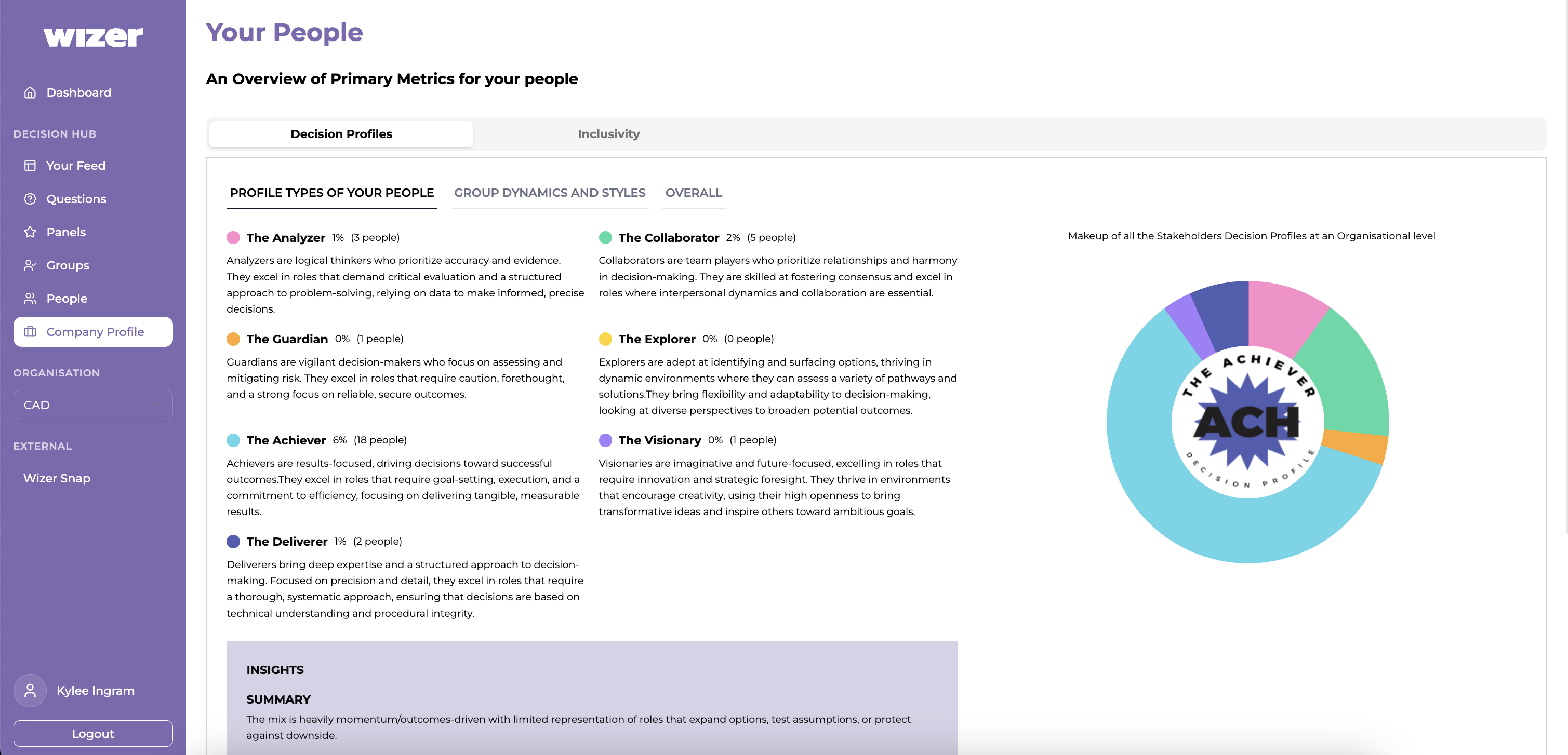This screenshot has height=755, width=1568.
Task: Click the green Collaborator color dot
Action: coord(605,238)
